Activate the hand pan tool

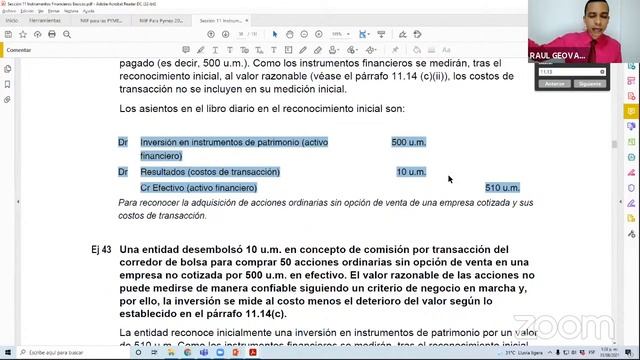point(289,34)
